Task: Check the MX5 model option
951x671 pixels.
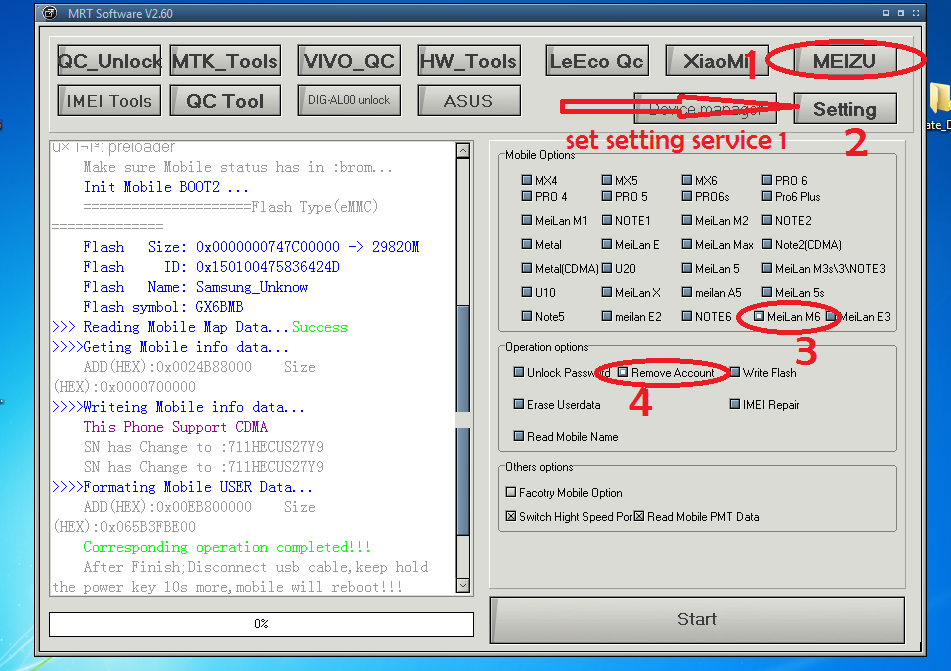Action: pos(607,180)
